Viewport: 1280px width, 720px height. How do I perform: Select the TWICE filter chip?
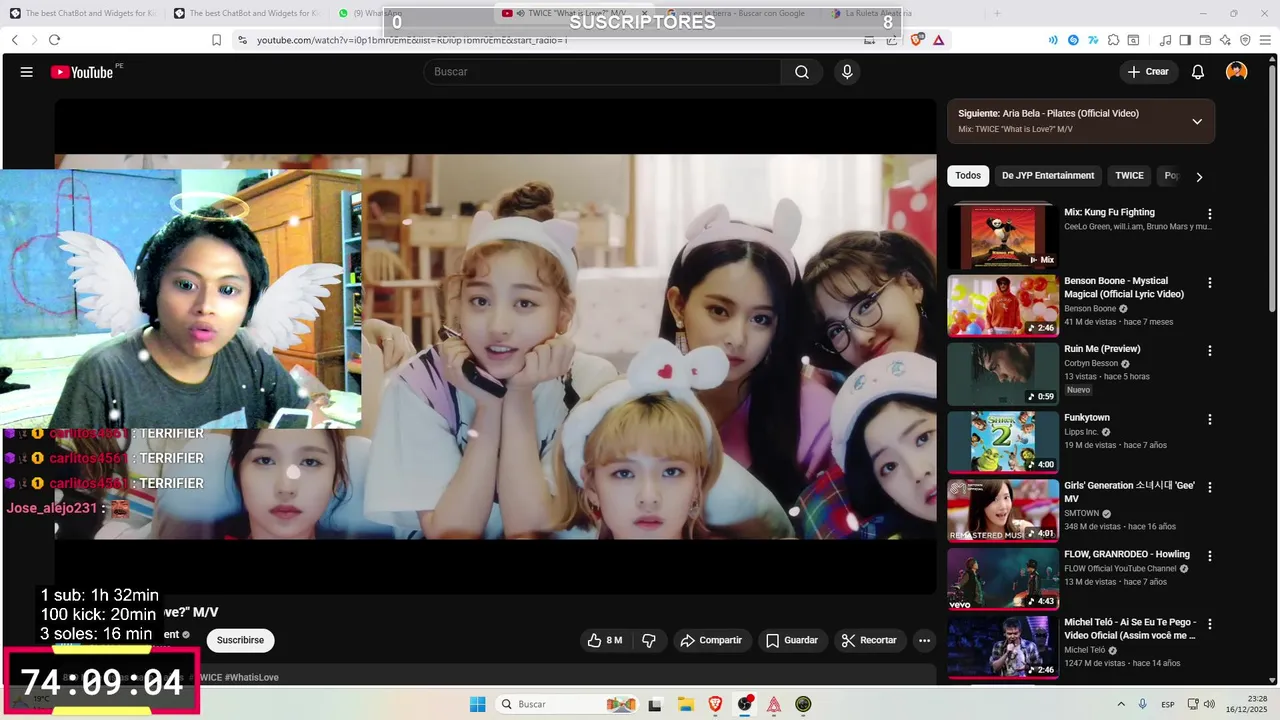1129,176
